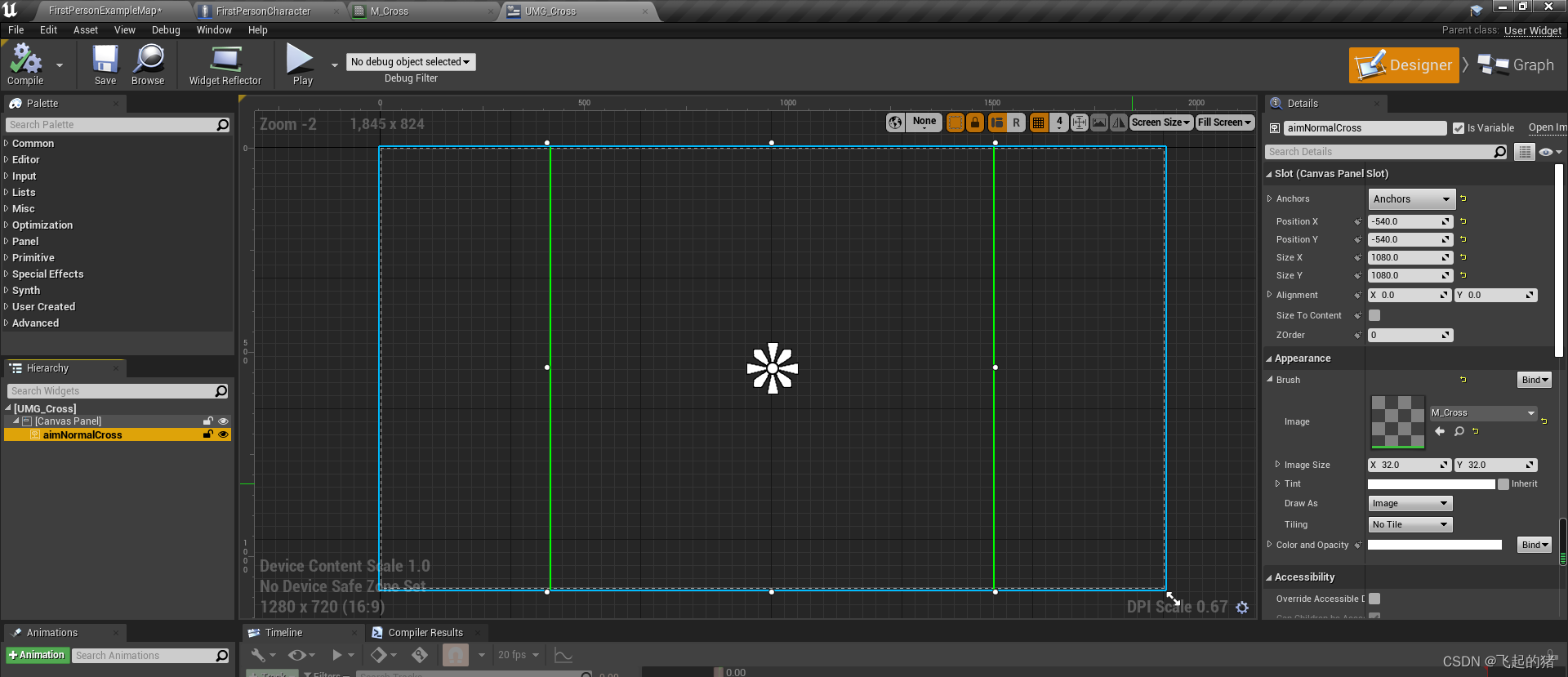Open the Draw As dropdown

1410,504
